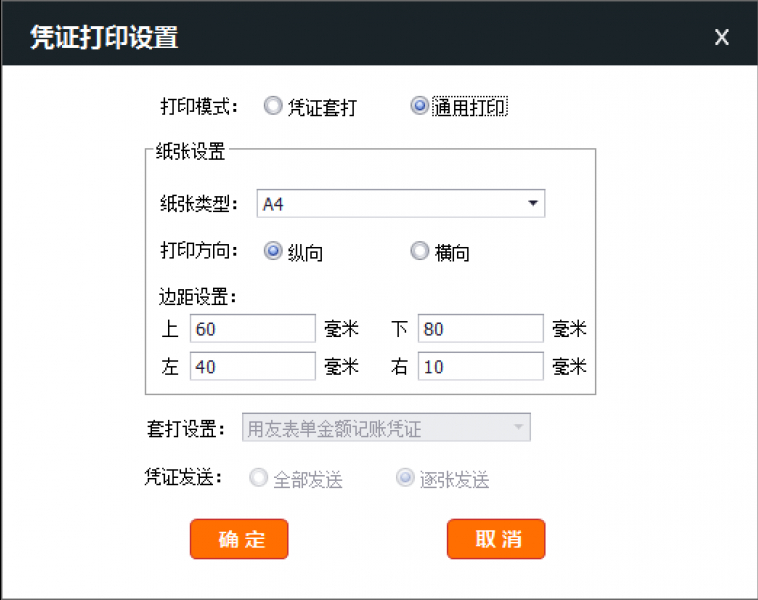The height and width of the screenshot is (600, 758).
Task: Close the 凭证打印设置 dialog with X
Action: click(x=721, y=38)
